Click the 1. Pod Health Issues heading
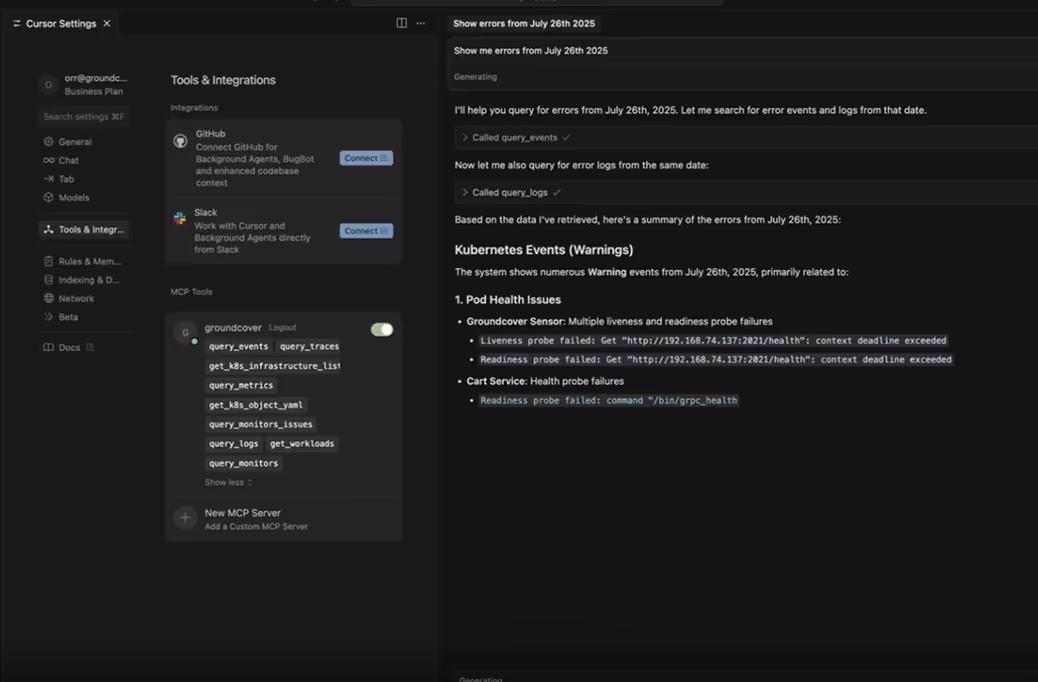1038x682 pixels. click(508, 299)
